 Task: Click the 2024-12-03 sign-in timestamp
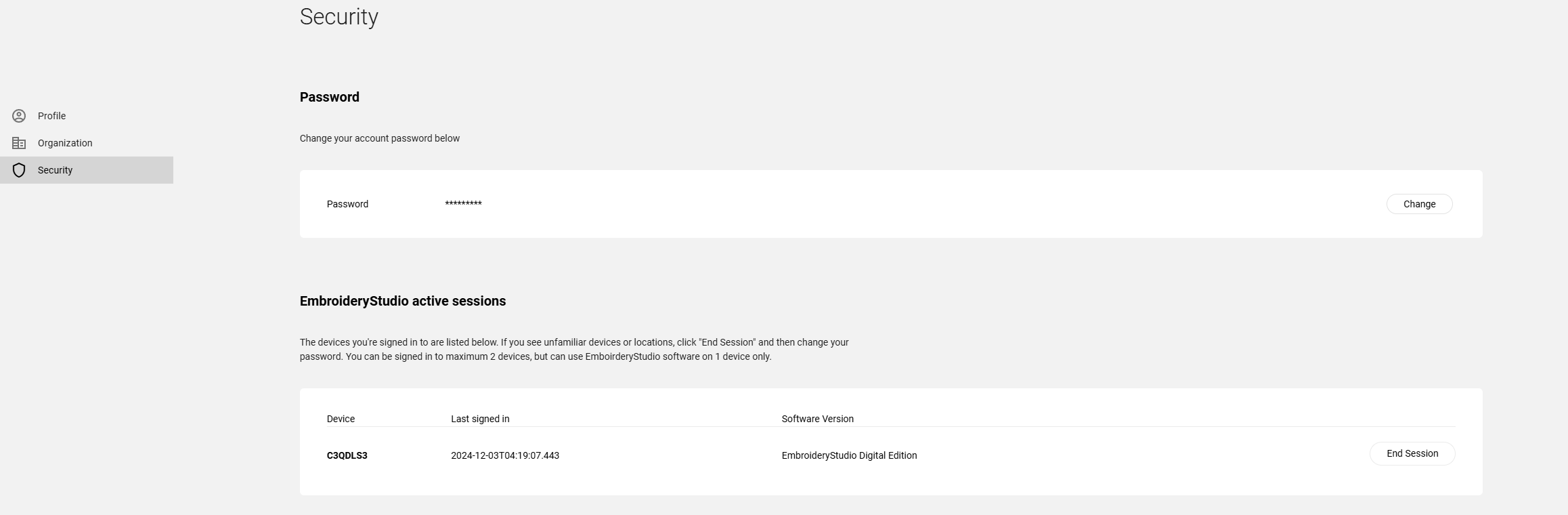(x=505, y=455)
